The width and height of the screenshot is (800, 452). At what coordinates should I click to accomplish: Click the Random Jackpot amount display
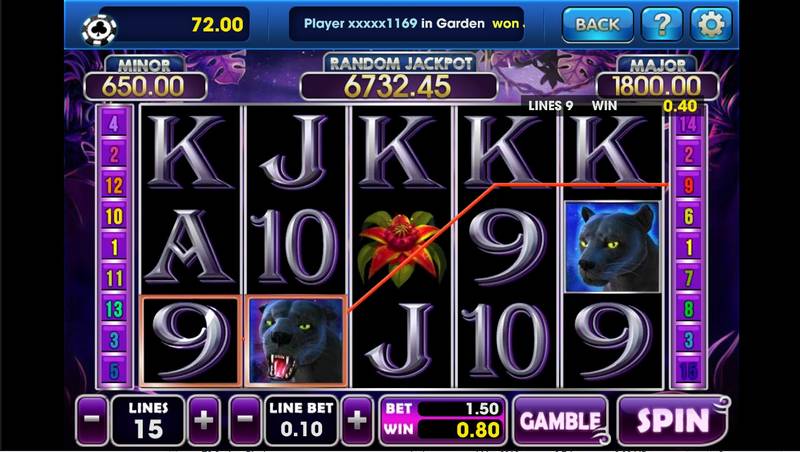coord(398,87)
